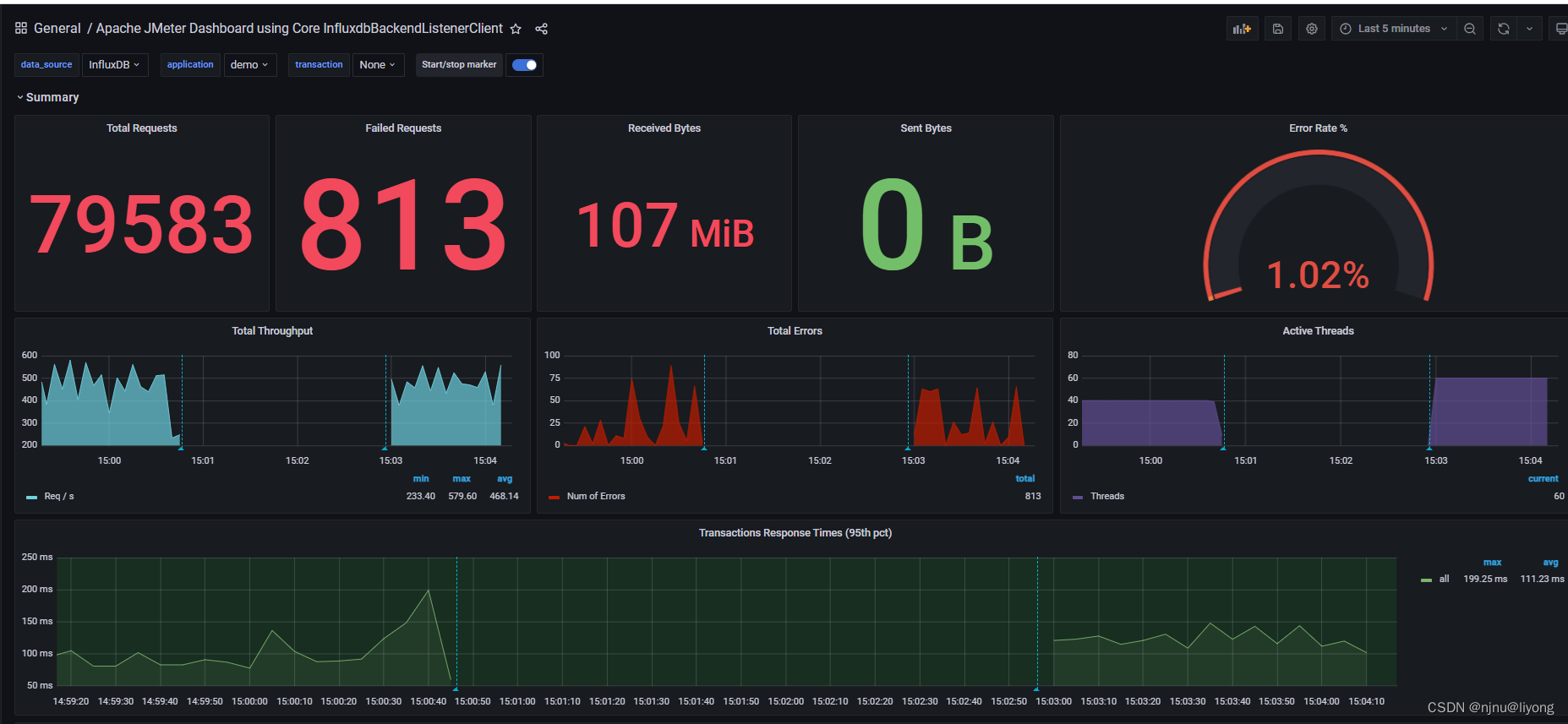
Task: Click the 813 failed requests value
Action: pyautogui.click(x=403, y=225)
